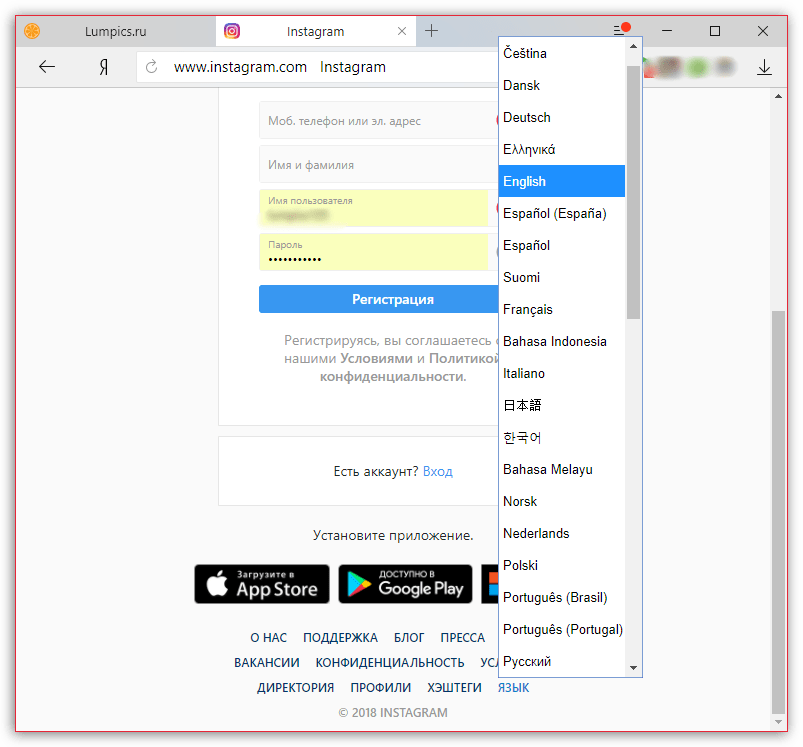Select Italiano option

pyautogui.click(x=561, y=373)
